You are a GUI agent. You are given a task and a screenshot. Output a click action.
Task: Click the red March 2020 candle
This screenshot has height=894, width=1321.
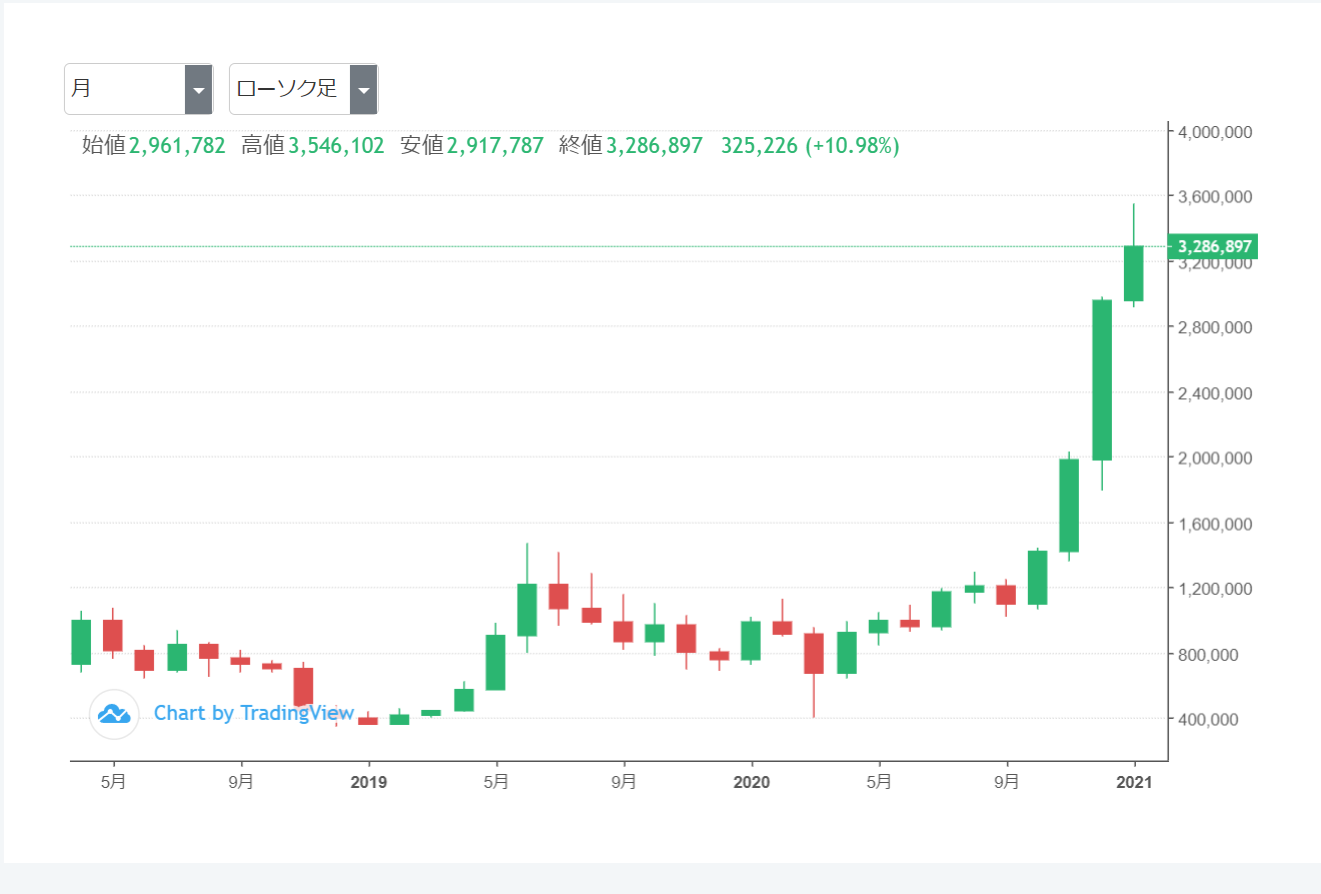click(814, 653)
